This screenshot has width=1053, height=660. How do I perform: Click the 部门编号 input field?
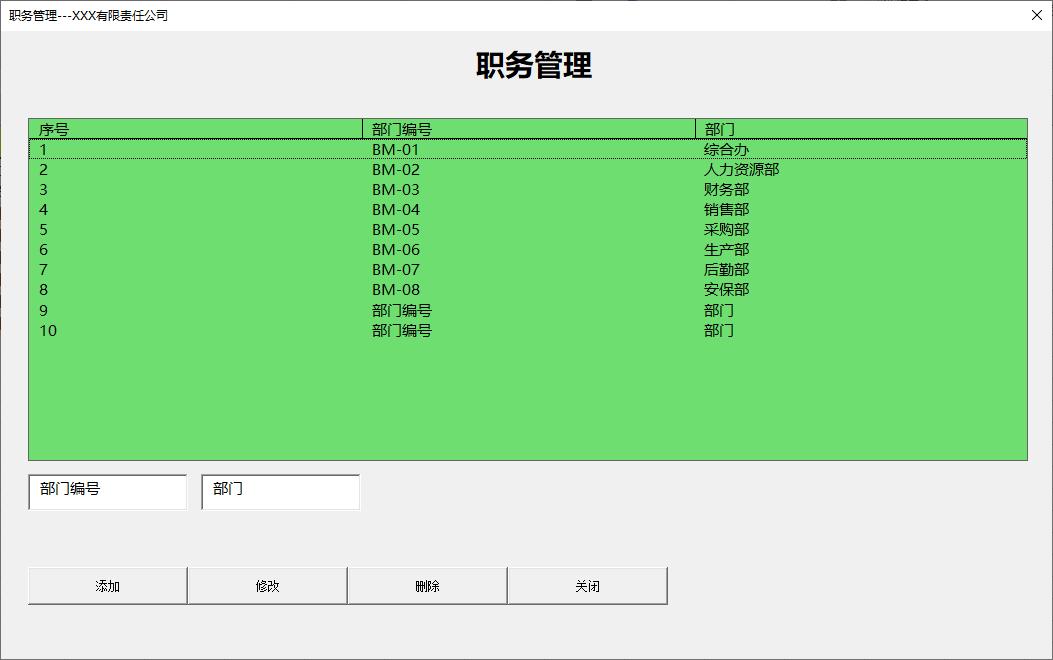click(x=107, y=491)
